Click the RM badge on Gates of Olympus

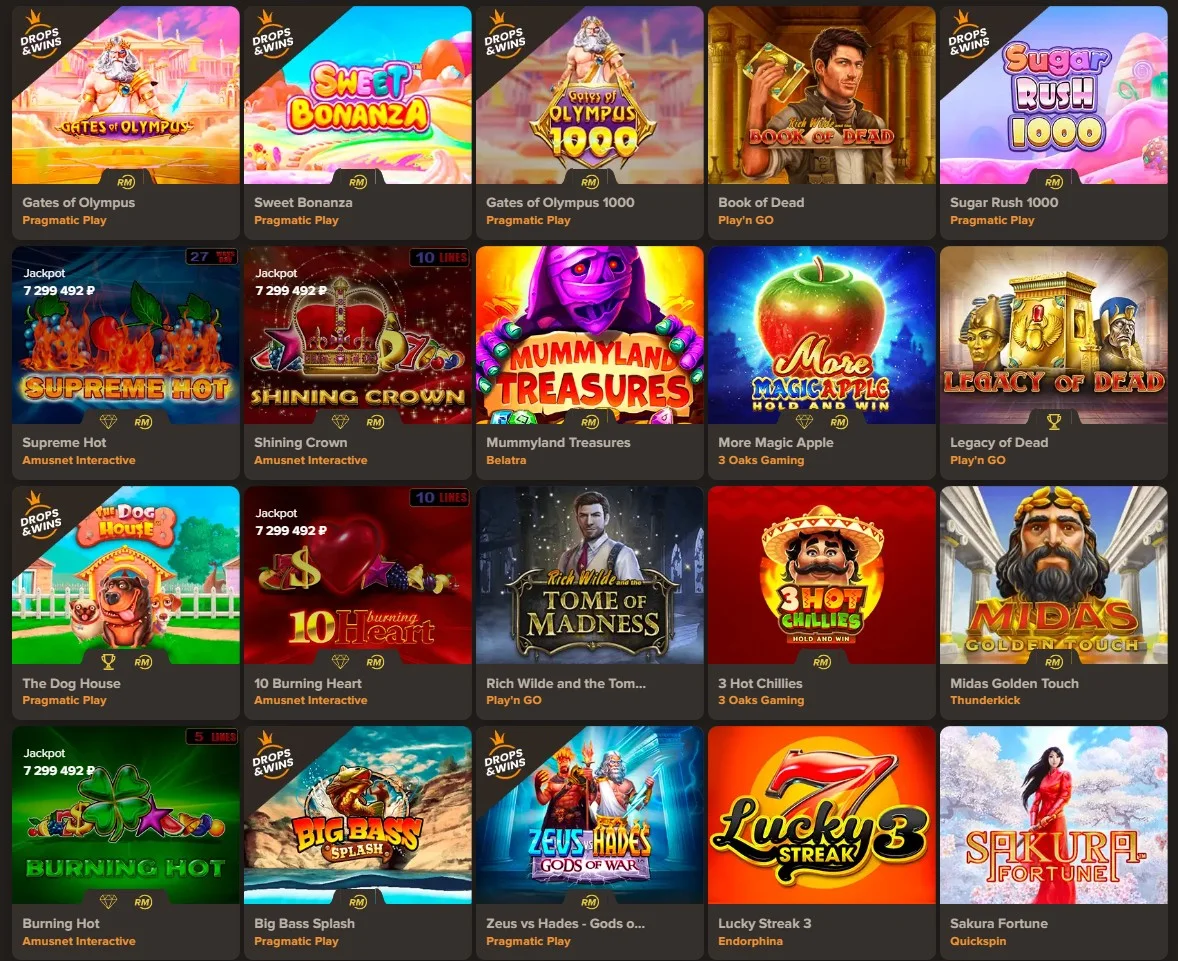(x=125, y=182)
